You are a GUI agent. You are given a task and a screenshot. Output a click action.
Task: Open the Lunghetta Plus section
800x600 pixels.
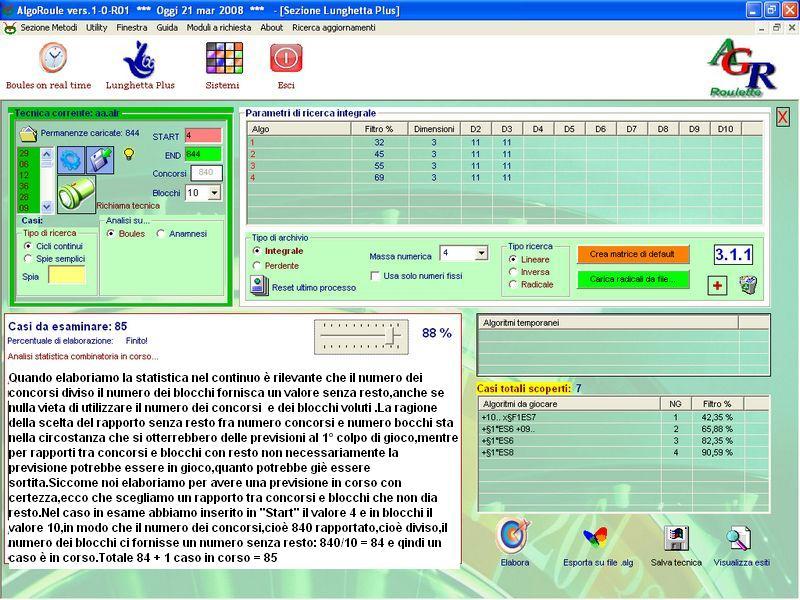click(x=139, y=59)
